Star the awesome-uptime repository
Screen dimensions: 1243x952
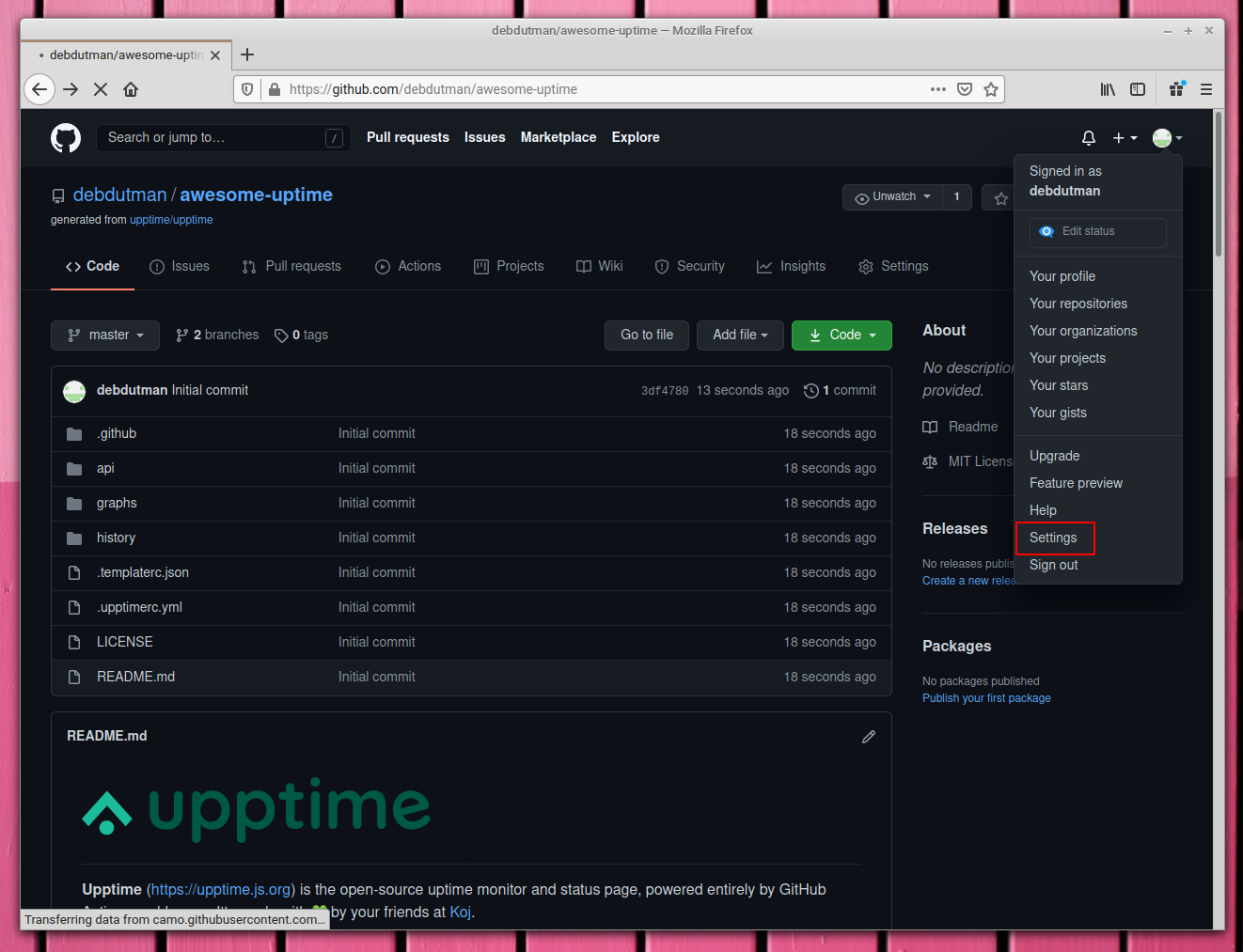tap(999, 196)
